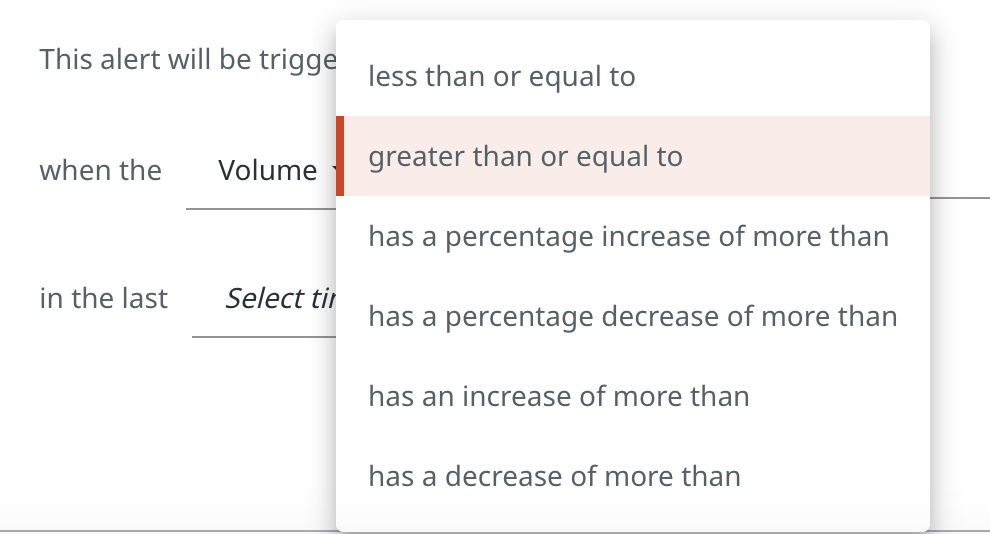
Task: Choose "has an increase of more than"
Action: (558, 397)
